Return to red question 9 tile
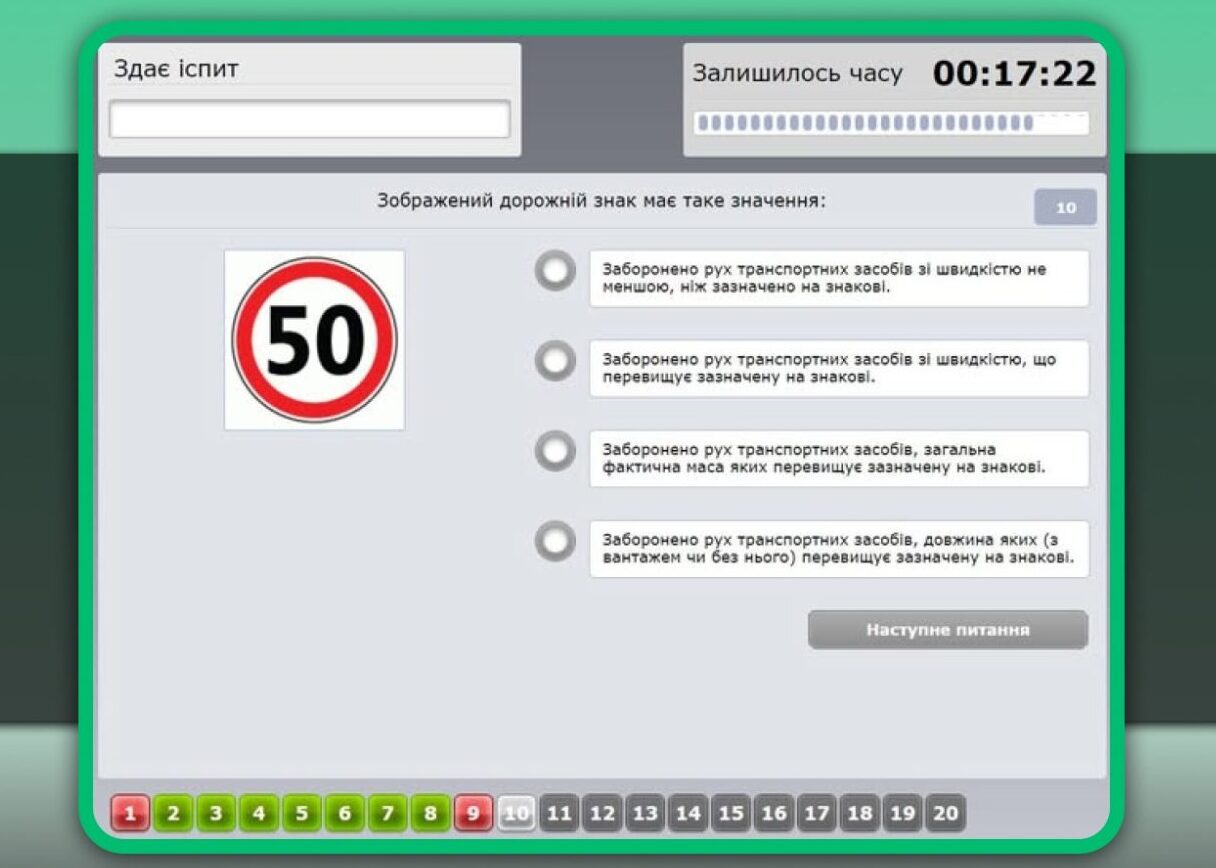Image resolution: width=1216 pixels, height=868 pixels. [473, 813]
